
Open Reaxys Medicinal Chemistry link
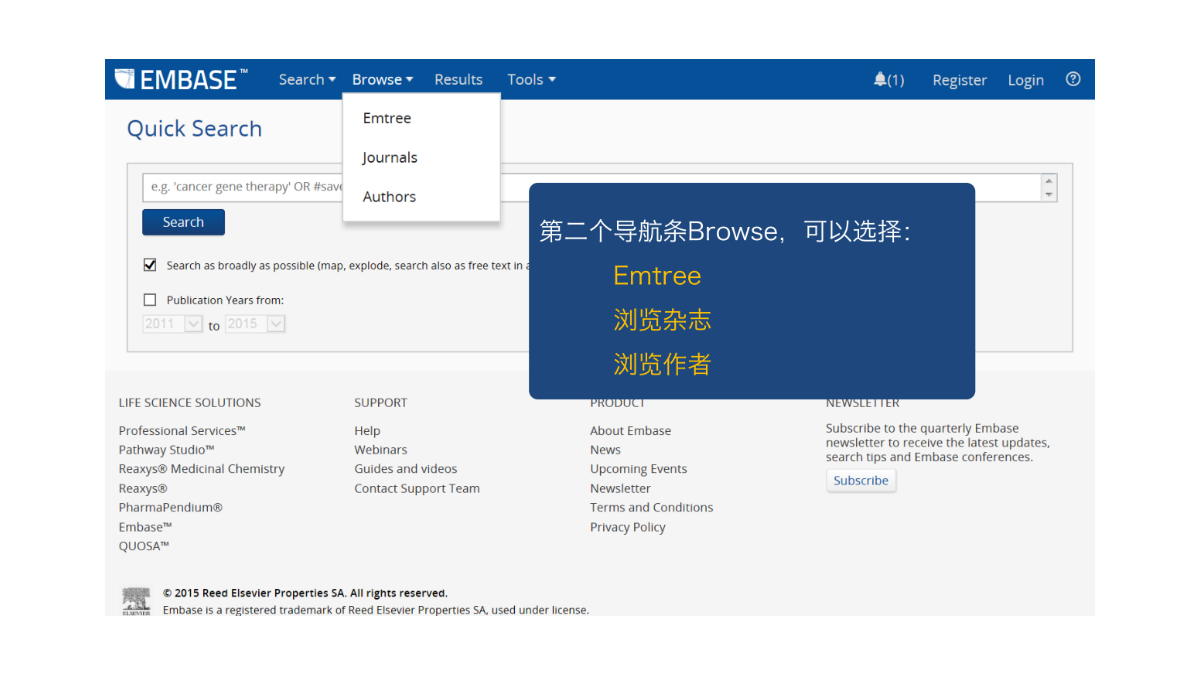201,468
